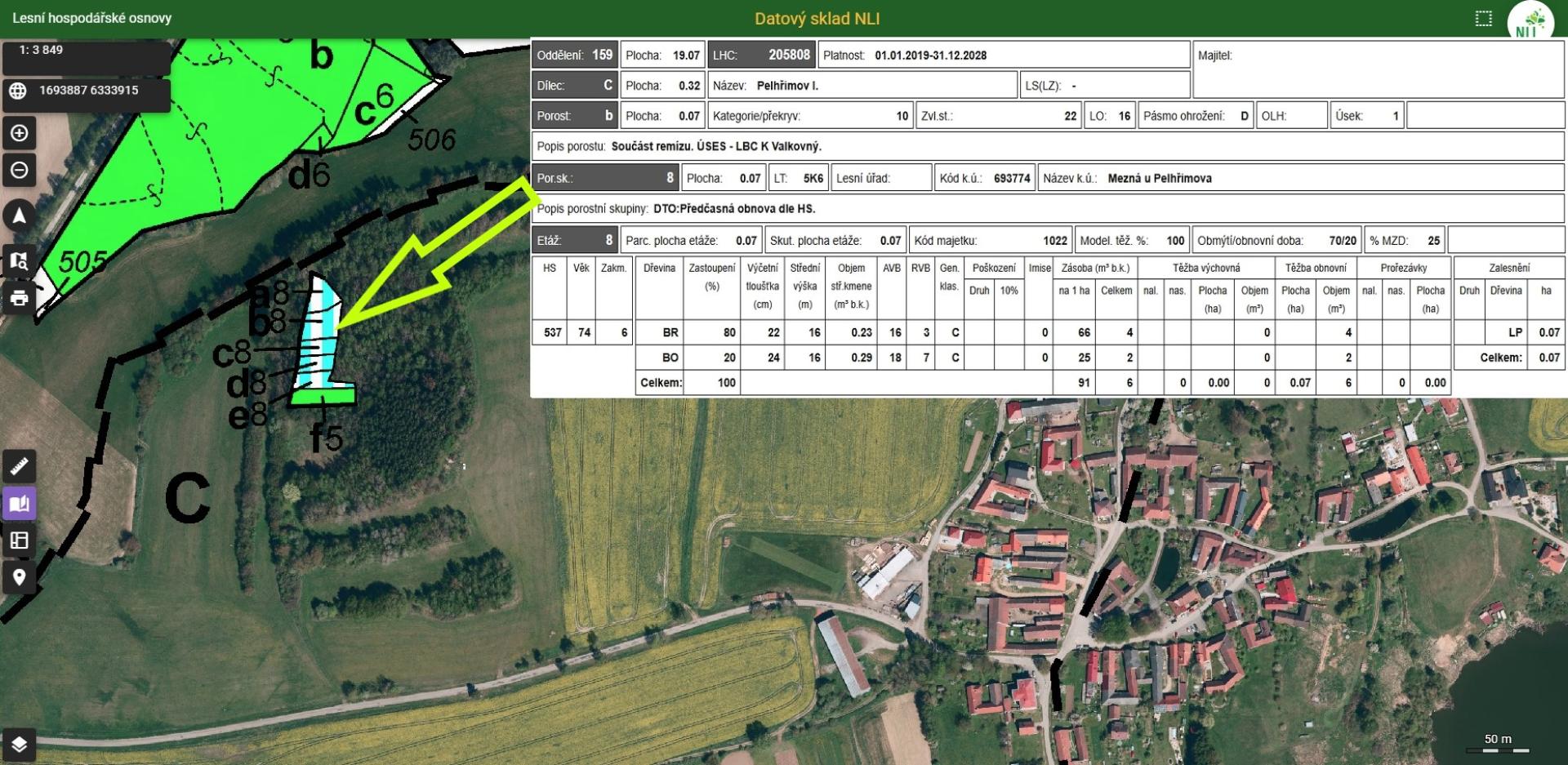Print the current map view

20,298
